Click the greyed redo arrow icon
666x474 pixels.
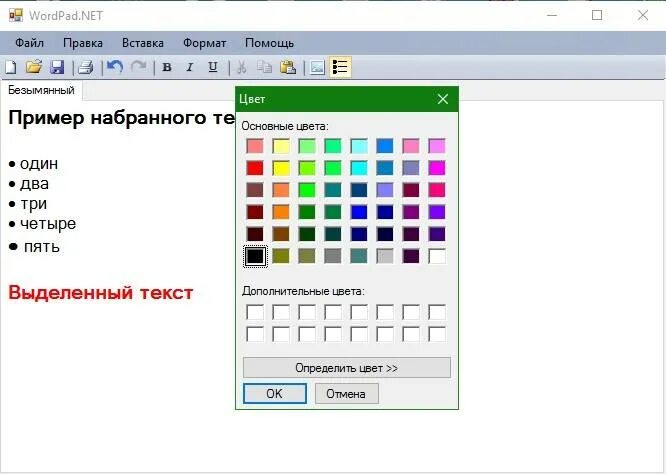click(x=138, y=67)
